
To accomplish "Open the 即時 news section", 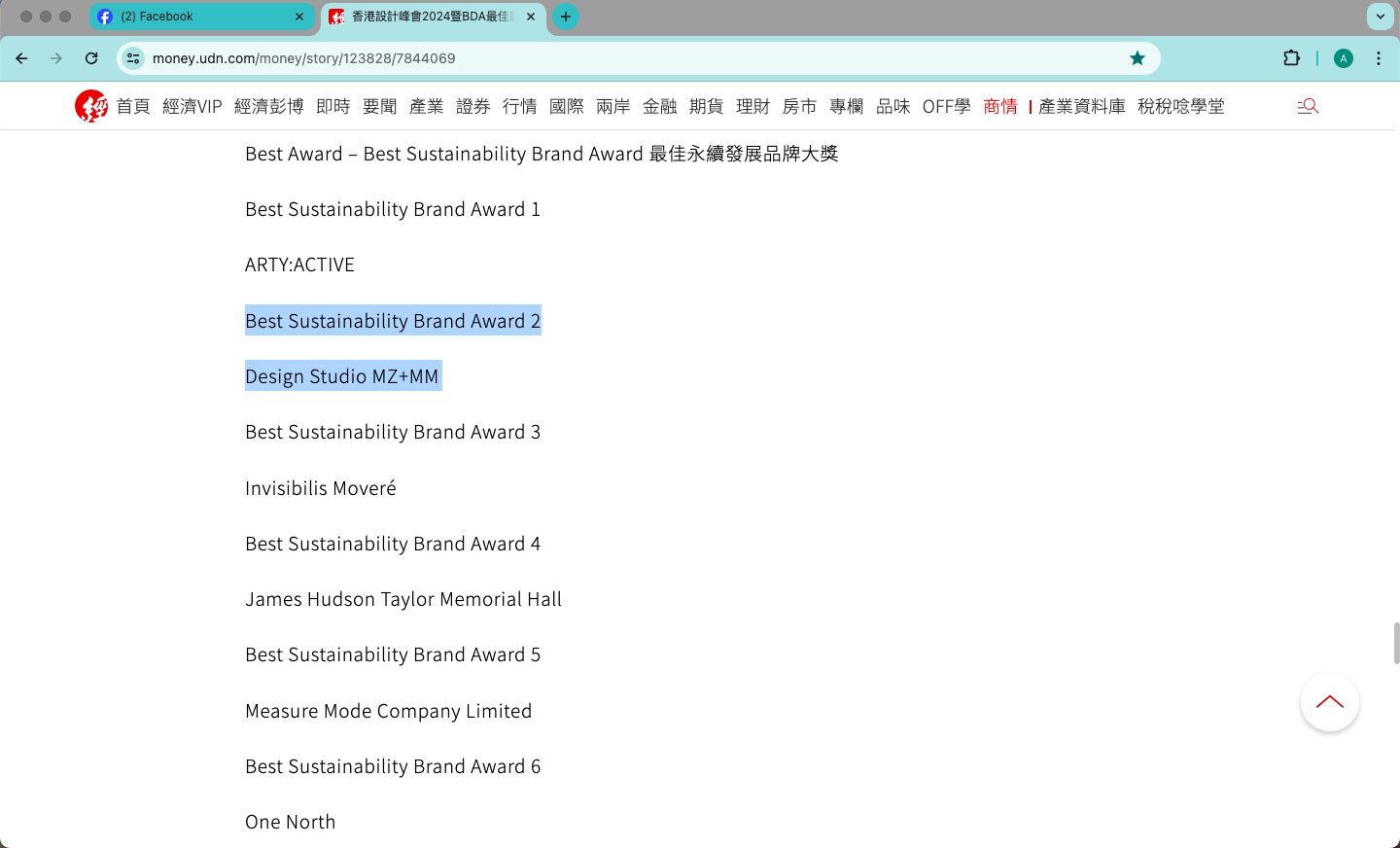I will [333, 106].
